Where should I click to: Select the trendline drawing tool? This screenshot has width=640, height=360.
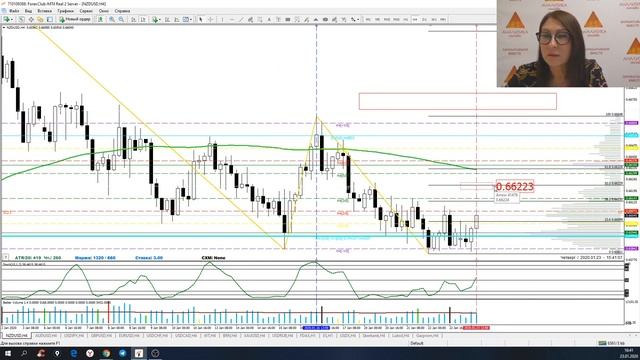[x=241, y=19]
